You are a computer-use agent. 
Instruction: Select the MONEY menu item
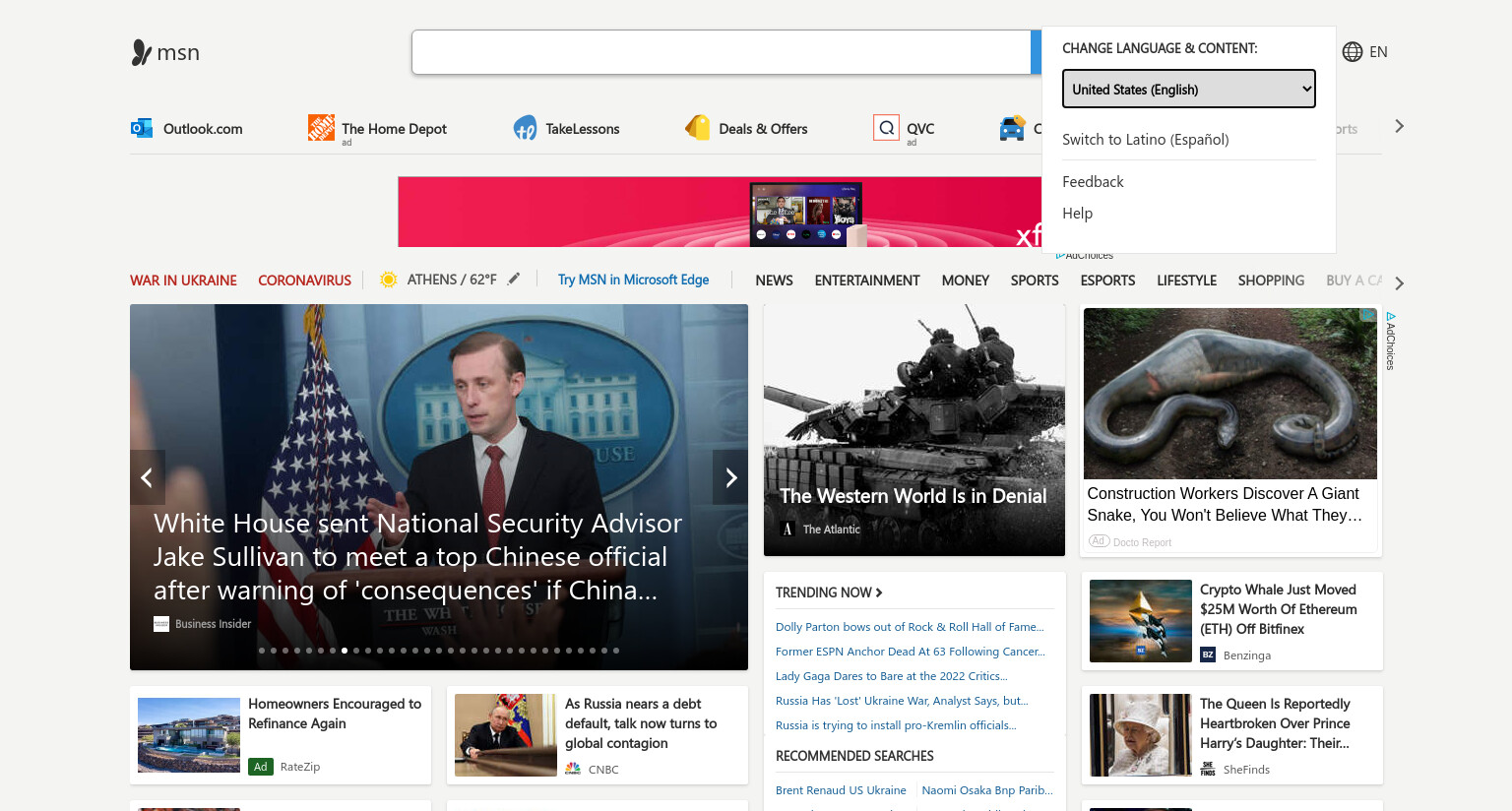(965, 281)
